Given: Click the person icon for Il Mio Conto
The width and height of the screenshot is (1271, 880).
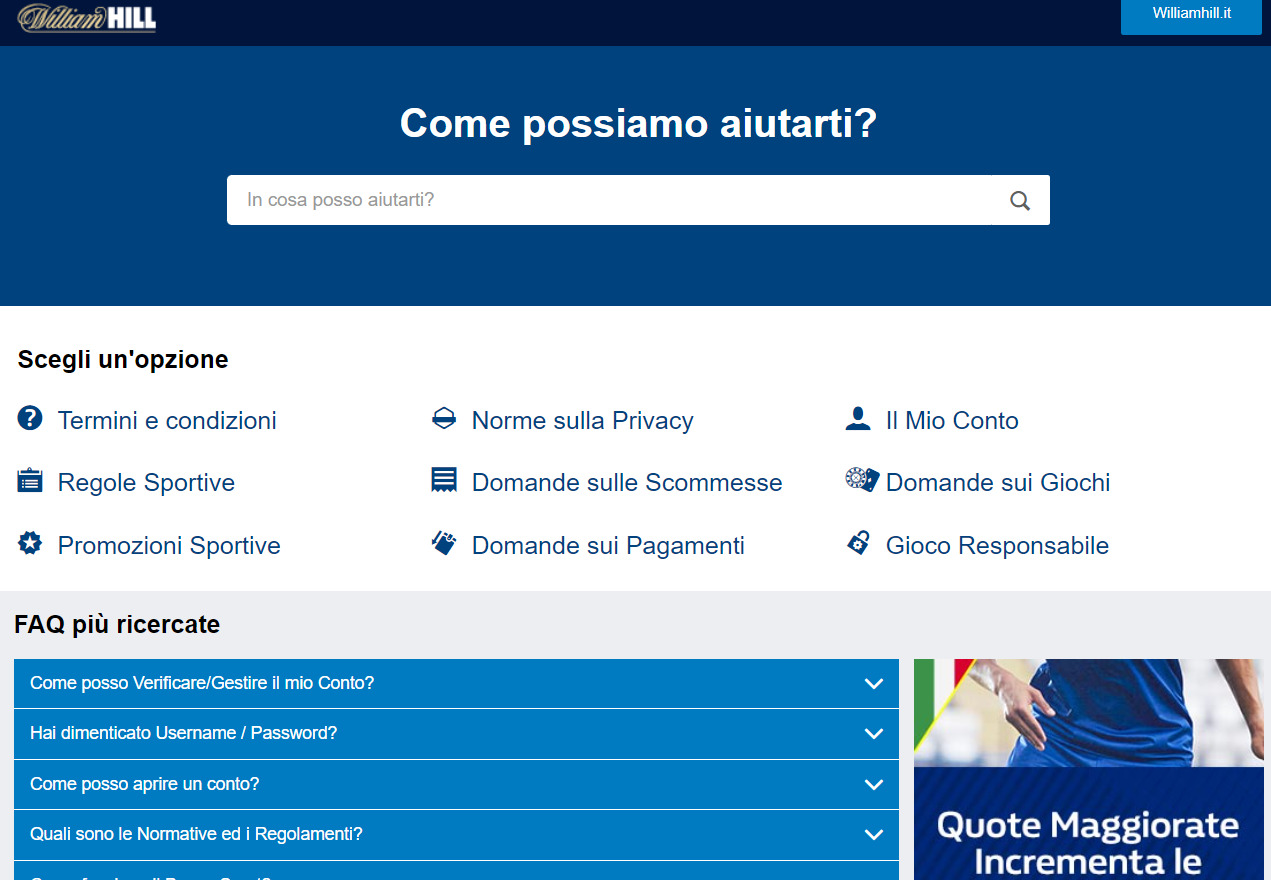Looking at the screenshot, I should (858, 418).
